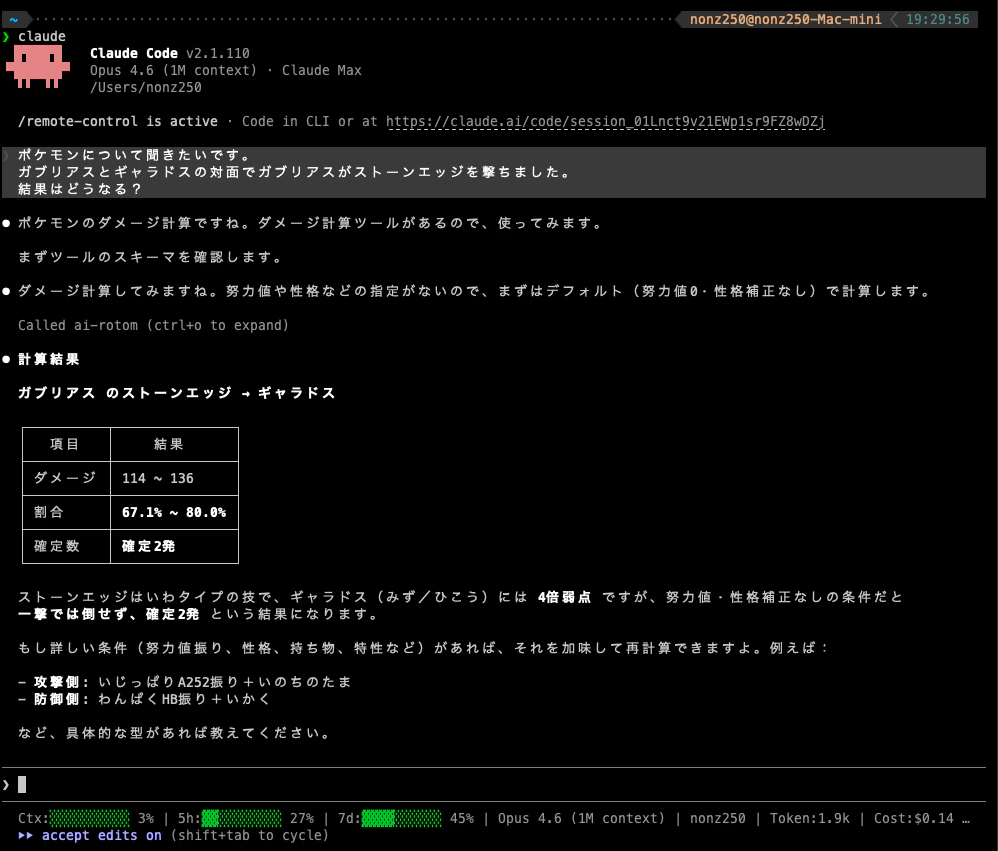Click the 'Token:1.9k' status entry
This screenshot has height=851, width=998.
point(810,818)
